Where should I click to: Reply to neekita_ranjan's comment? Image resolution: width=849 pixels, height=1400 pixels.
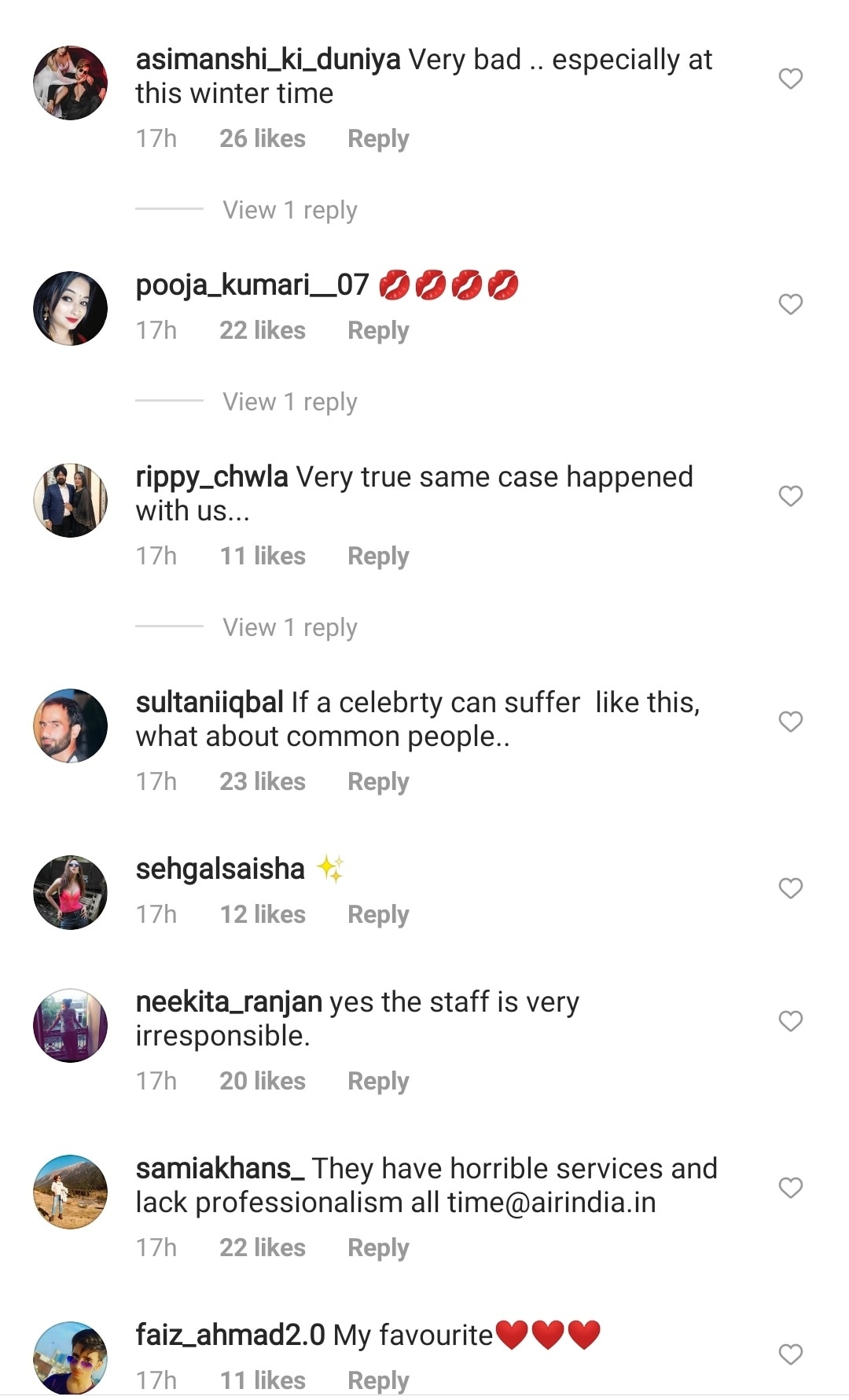(378, 1081)
